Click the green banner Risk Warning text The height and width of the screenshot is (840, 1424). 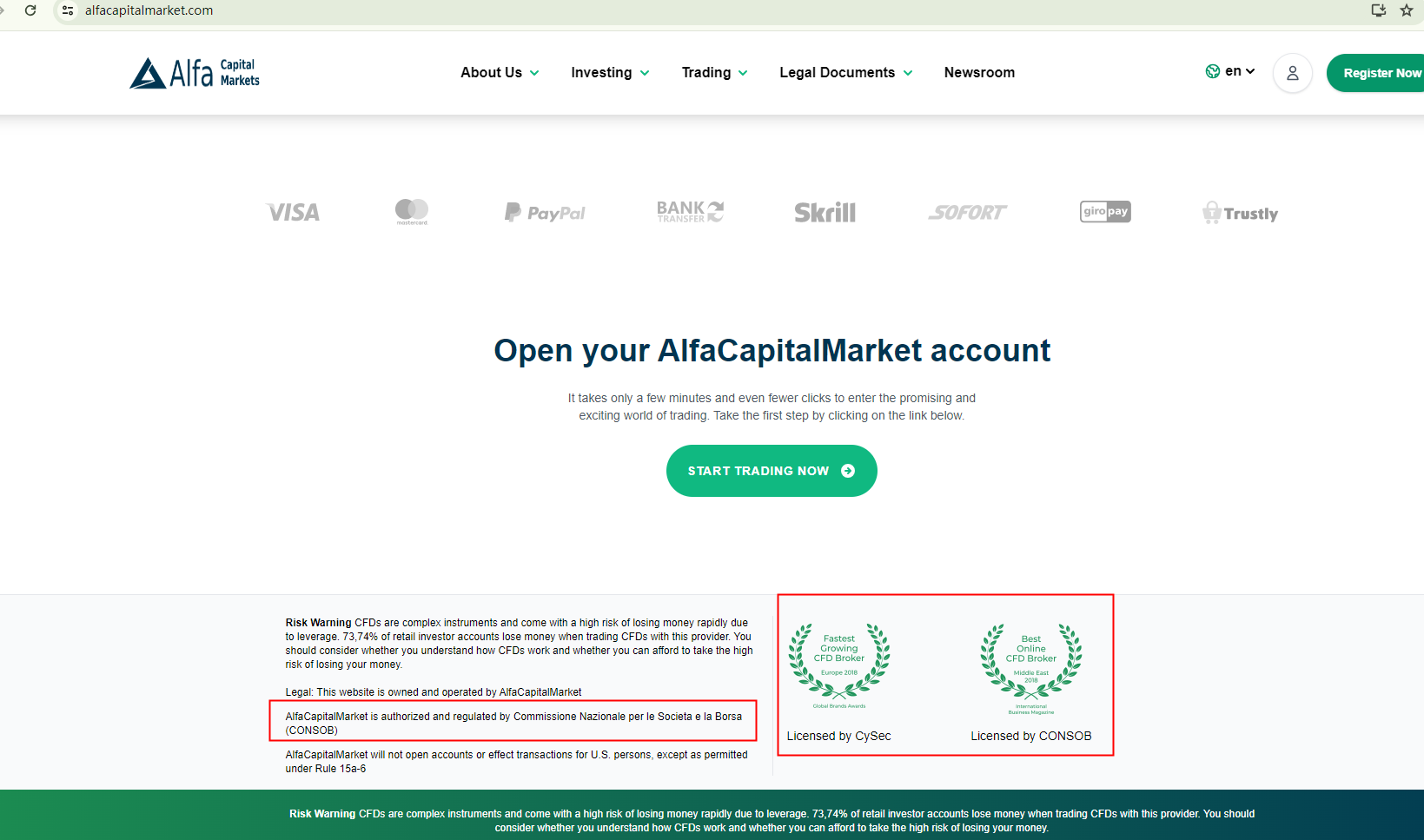[x=772, y=821]
